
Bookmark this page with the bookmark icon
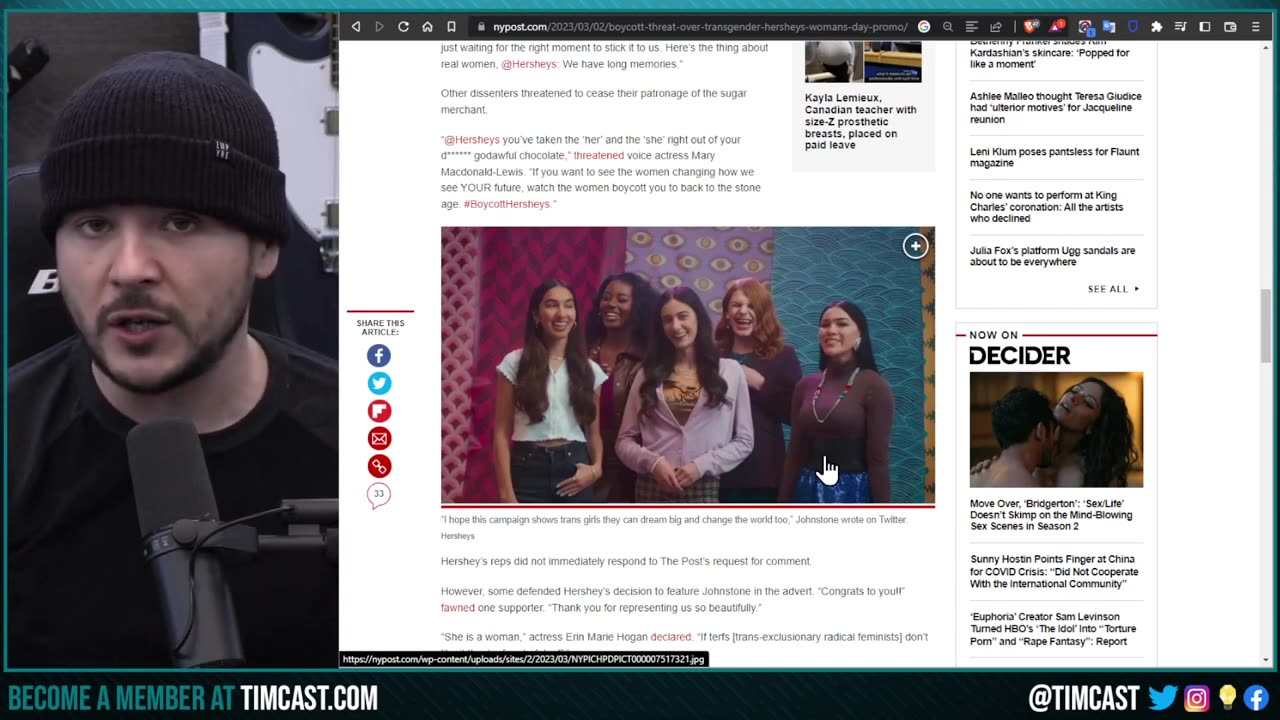(451, 27)
